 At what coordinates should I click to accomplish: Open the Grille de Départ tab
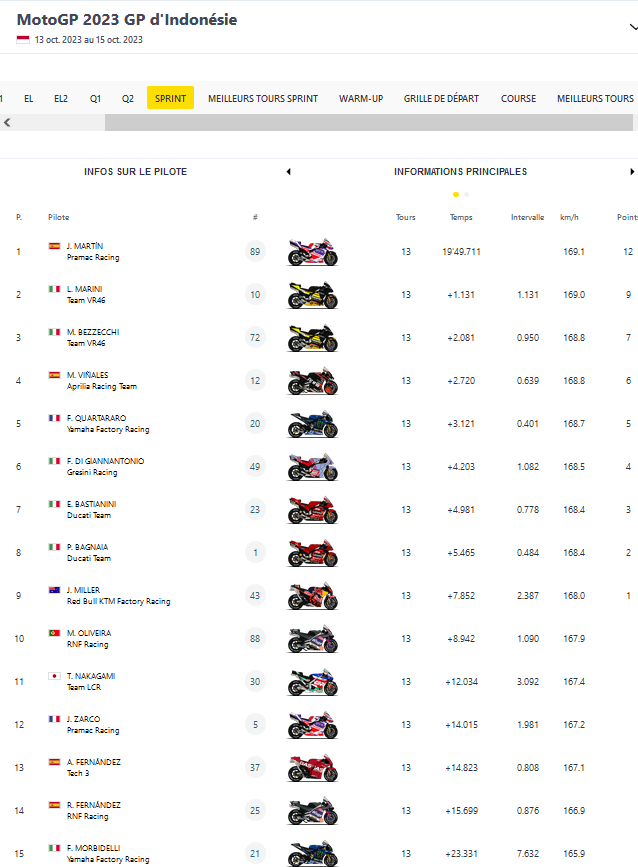click(441, 99)
